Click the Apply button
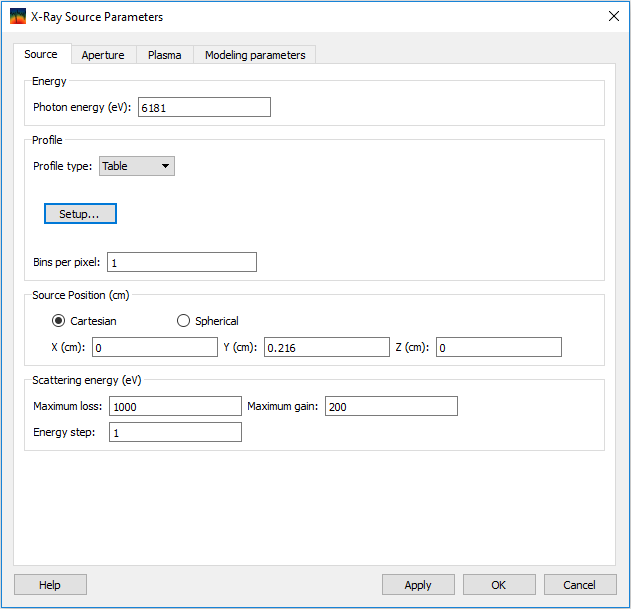This screenshot has height=609, width=631. (x=418, y=585)
